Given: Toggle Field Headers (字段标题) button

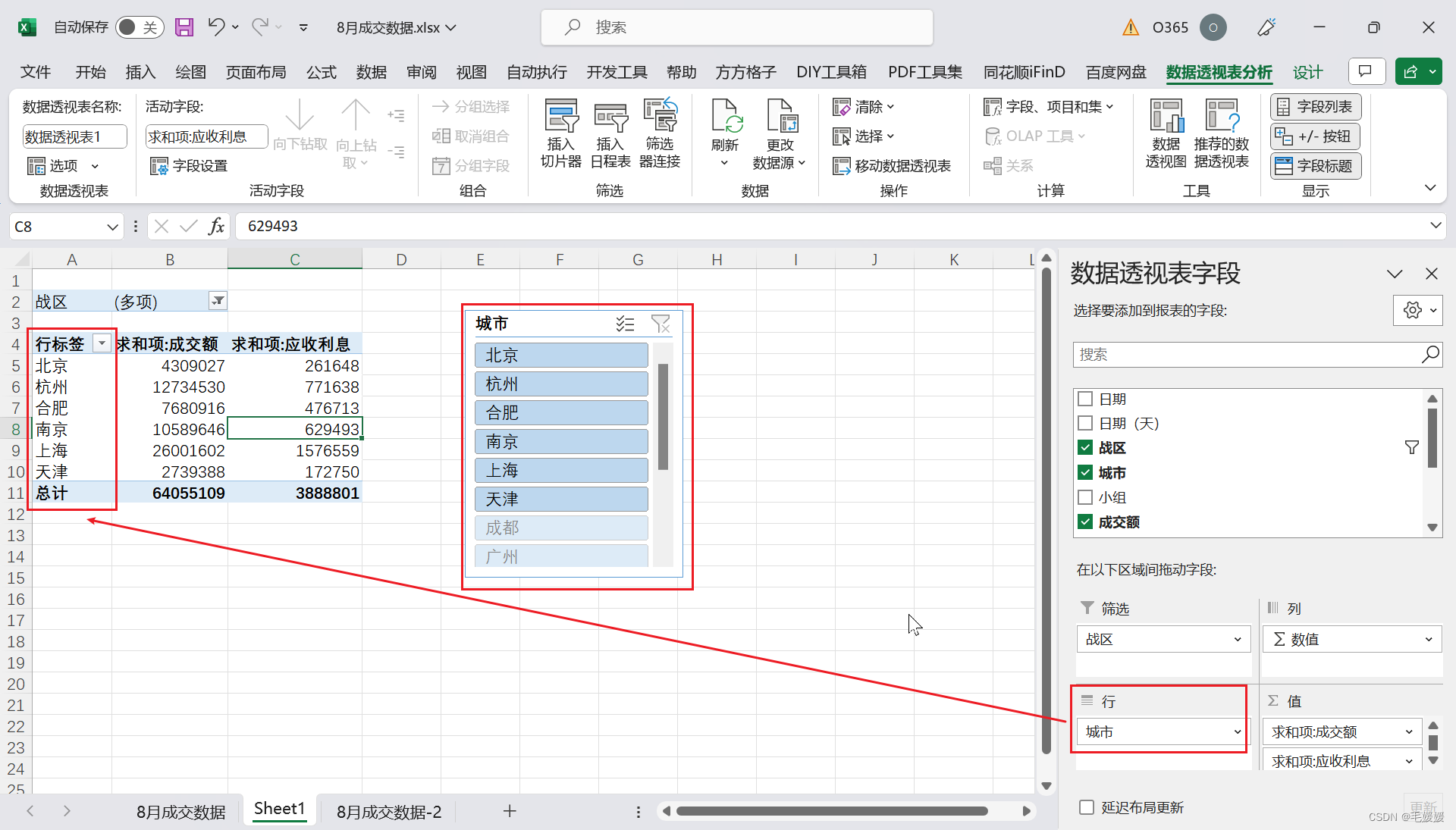Looking at the screenshot, I should pos(1316,166).
